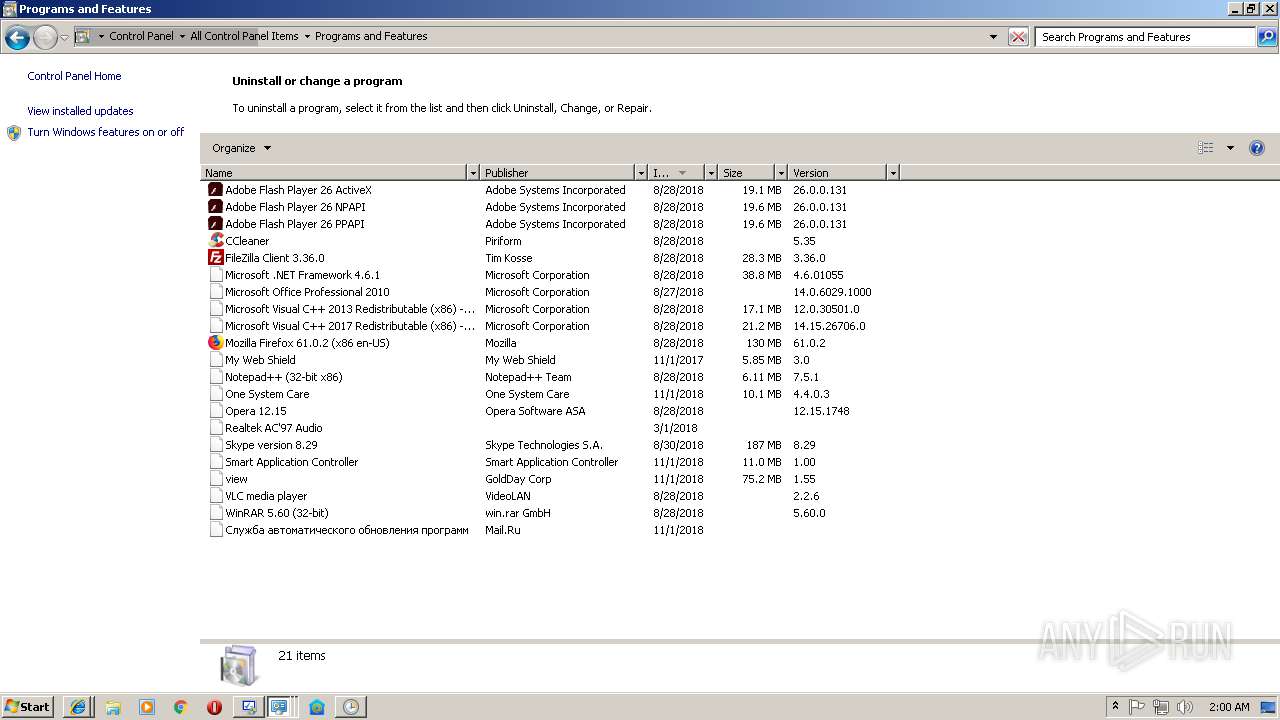Open the recent pages dropdown arrow
Image resolution: width=1280 pixels, height=720 pixels.
coord(64,38)
